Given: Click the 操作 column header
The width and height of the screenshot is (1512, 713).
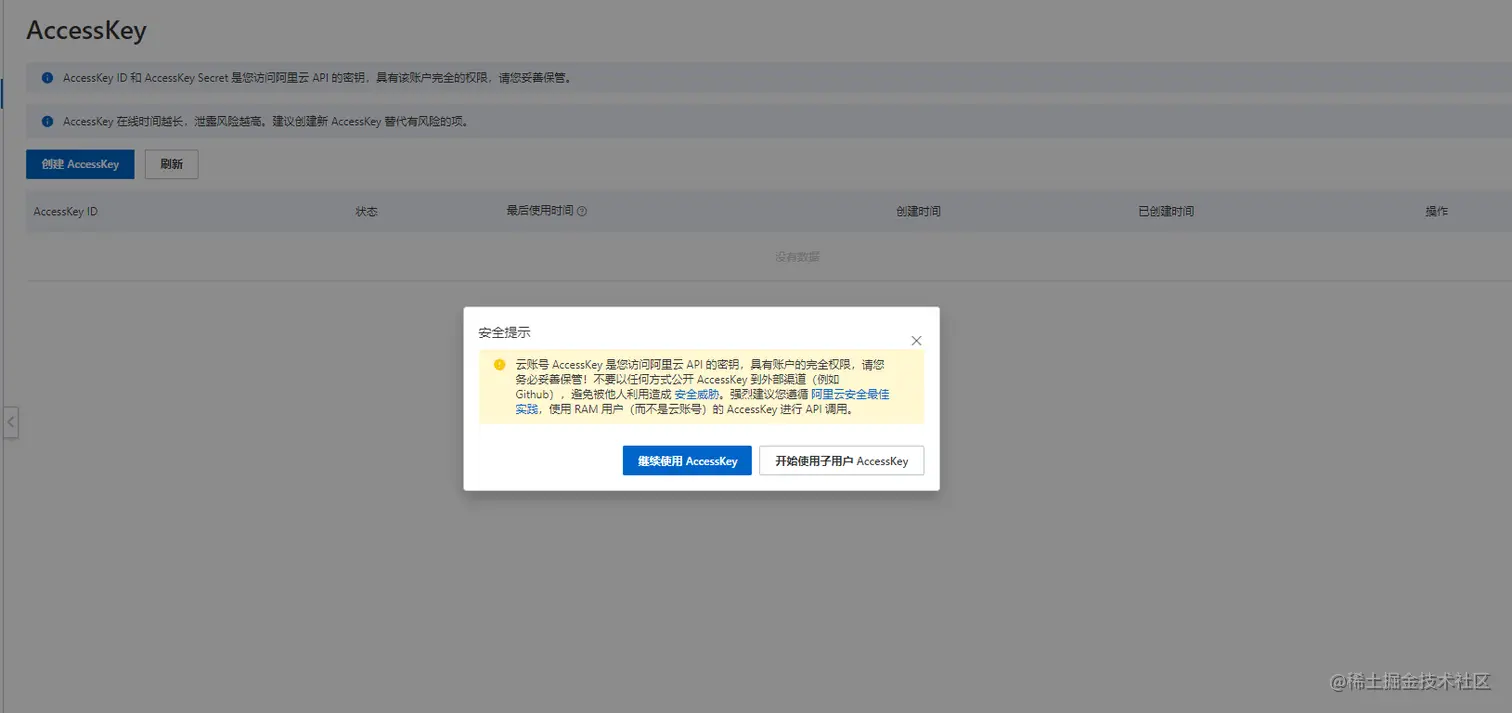Looking at the screenshot, I should click(x=1436, y=211).
